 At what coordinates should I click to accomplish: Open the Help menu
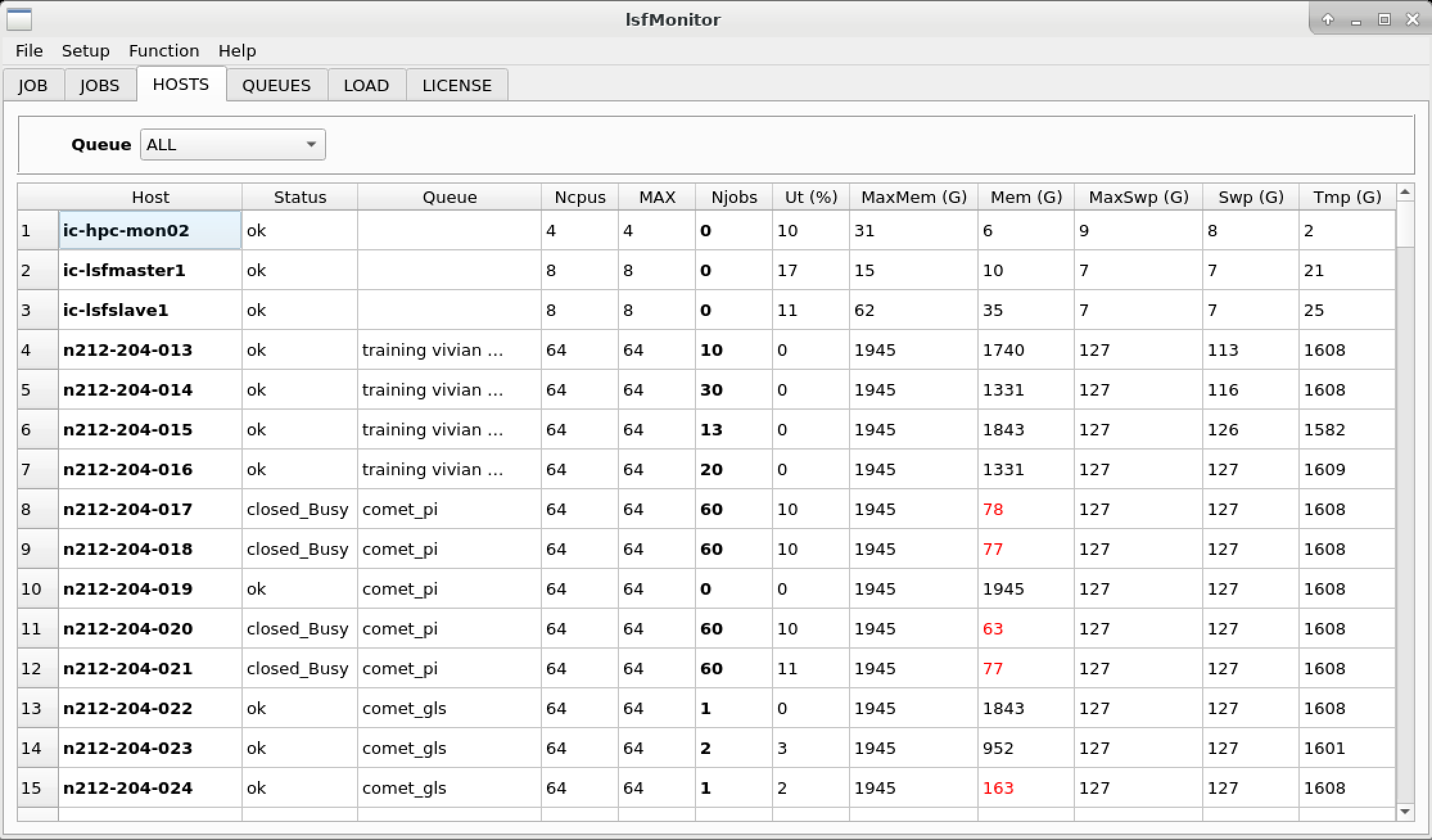pyautogui.click(x=237, y=51)
